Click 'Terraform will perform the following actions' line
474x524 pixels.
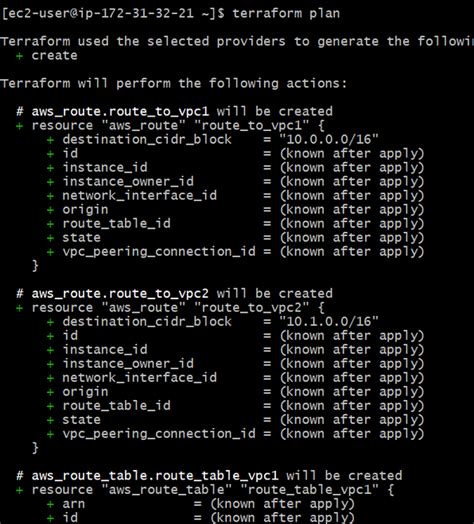click(174, 84)
